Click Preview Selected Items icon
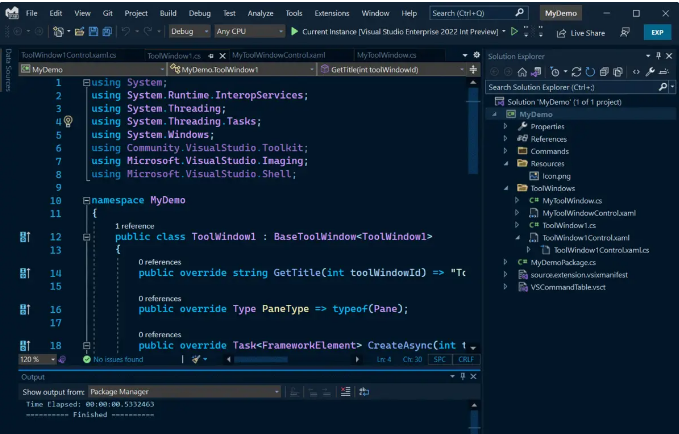The image size is (679, 434). tap(664, 72)
